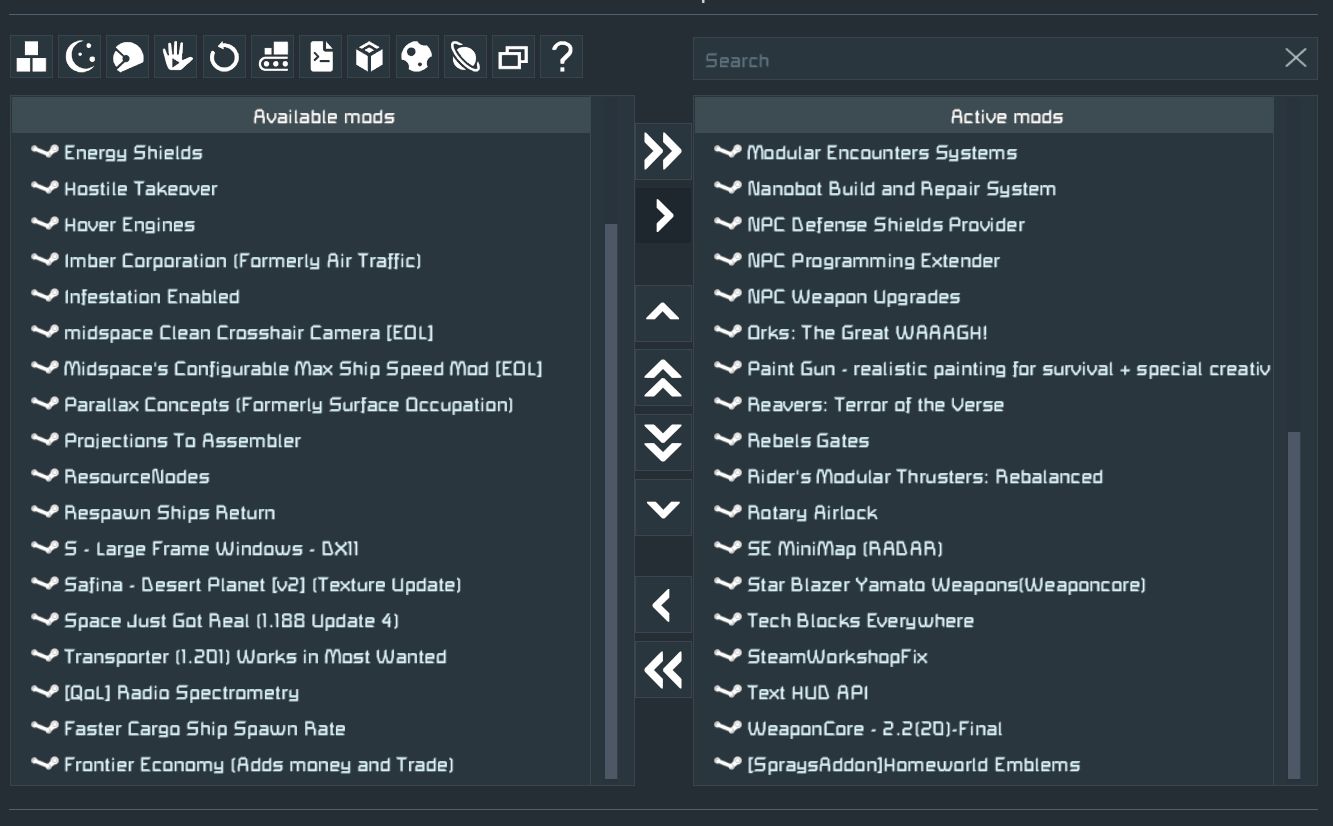Toggle the overlapping windows 'other' filter

tap(513, 57)
